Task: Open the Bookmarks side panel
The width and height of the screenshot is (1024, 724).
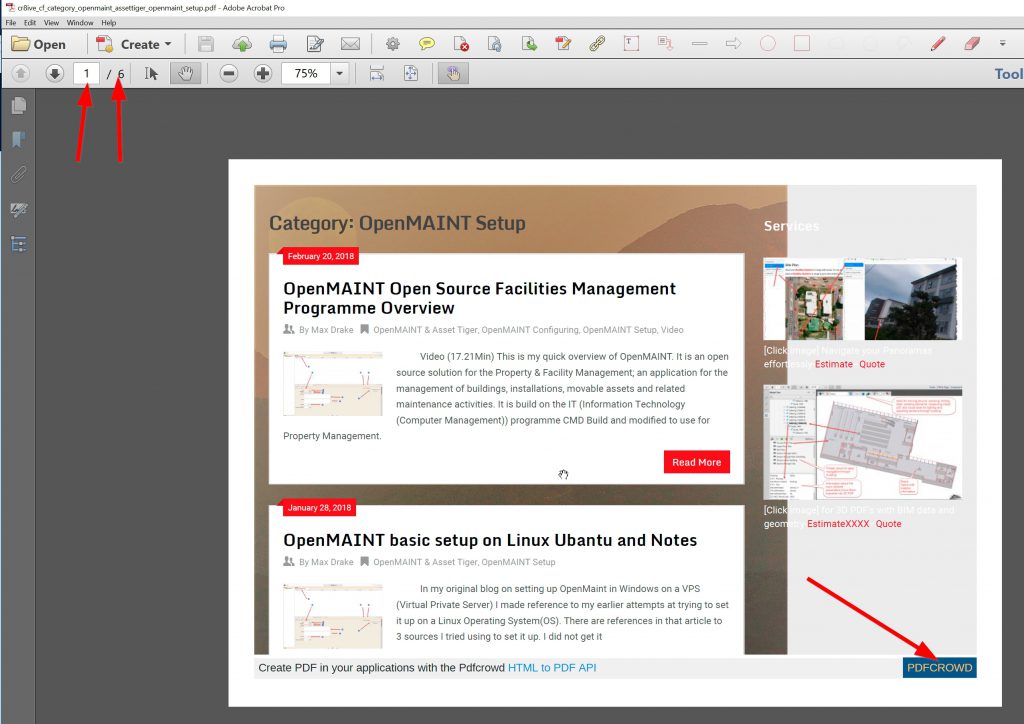Action: (18, 139)
